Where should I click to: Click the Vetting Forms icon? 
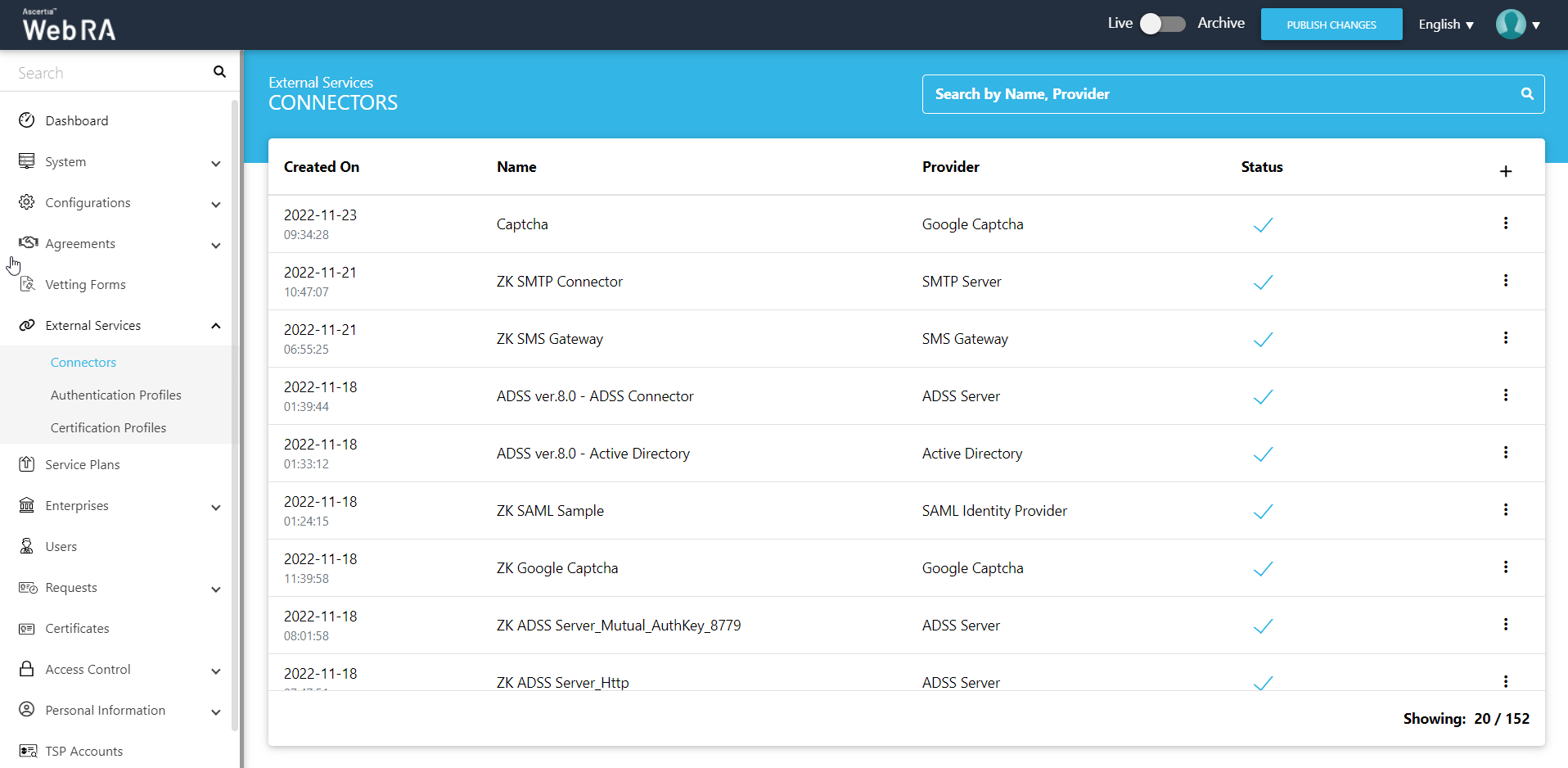(x=27, y=283)
